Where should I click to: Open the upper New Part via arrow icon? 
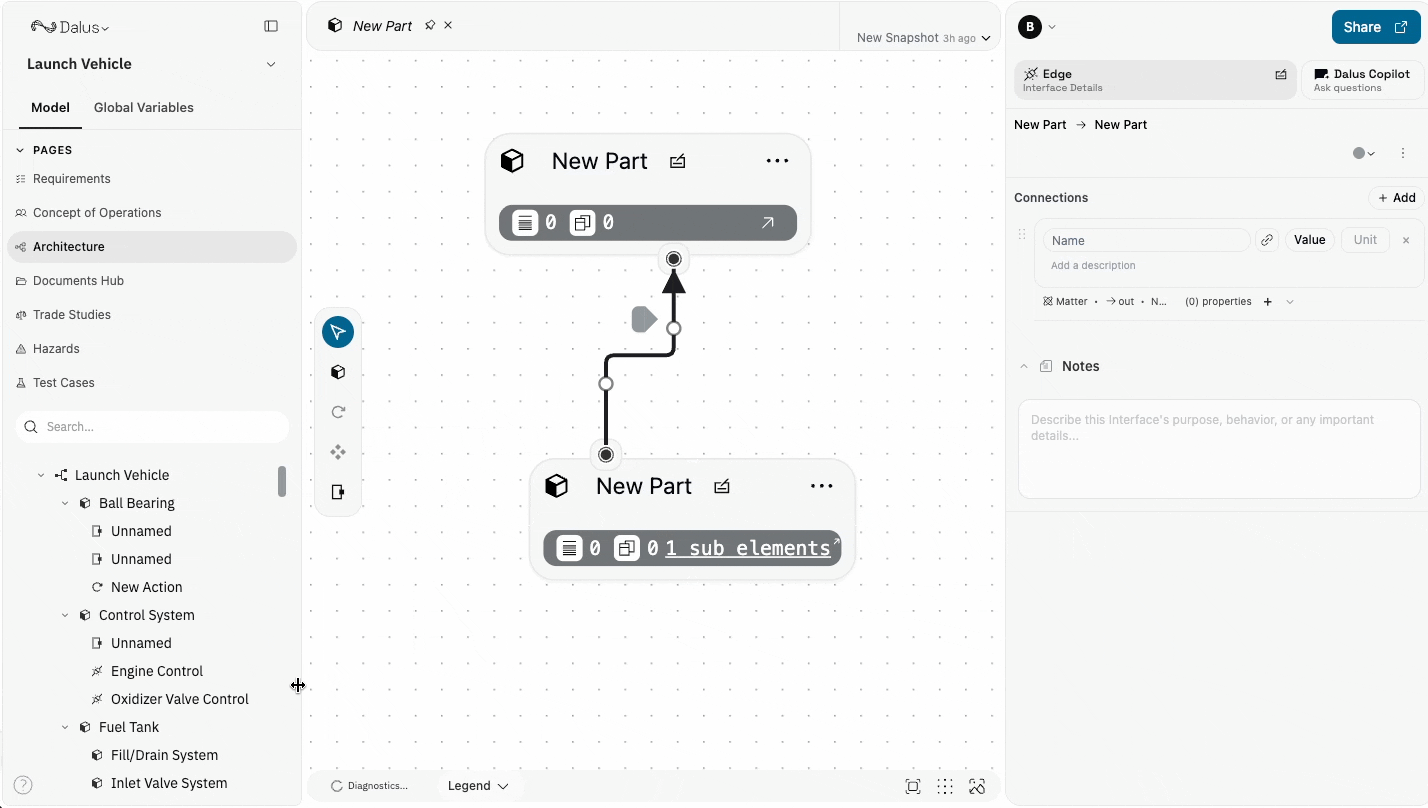click(768, 223)
